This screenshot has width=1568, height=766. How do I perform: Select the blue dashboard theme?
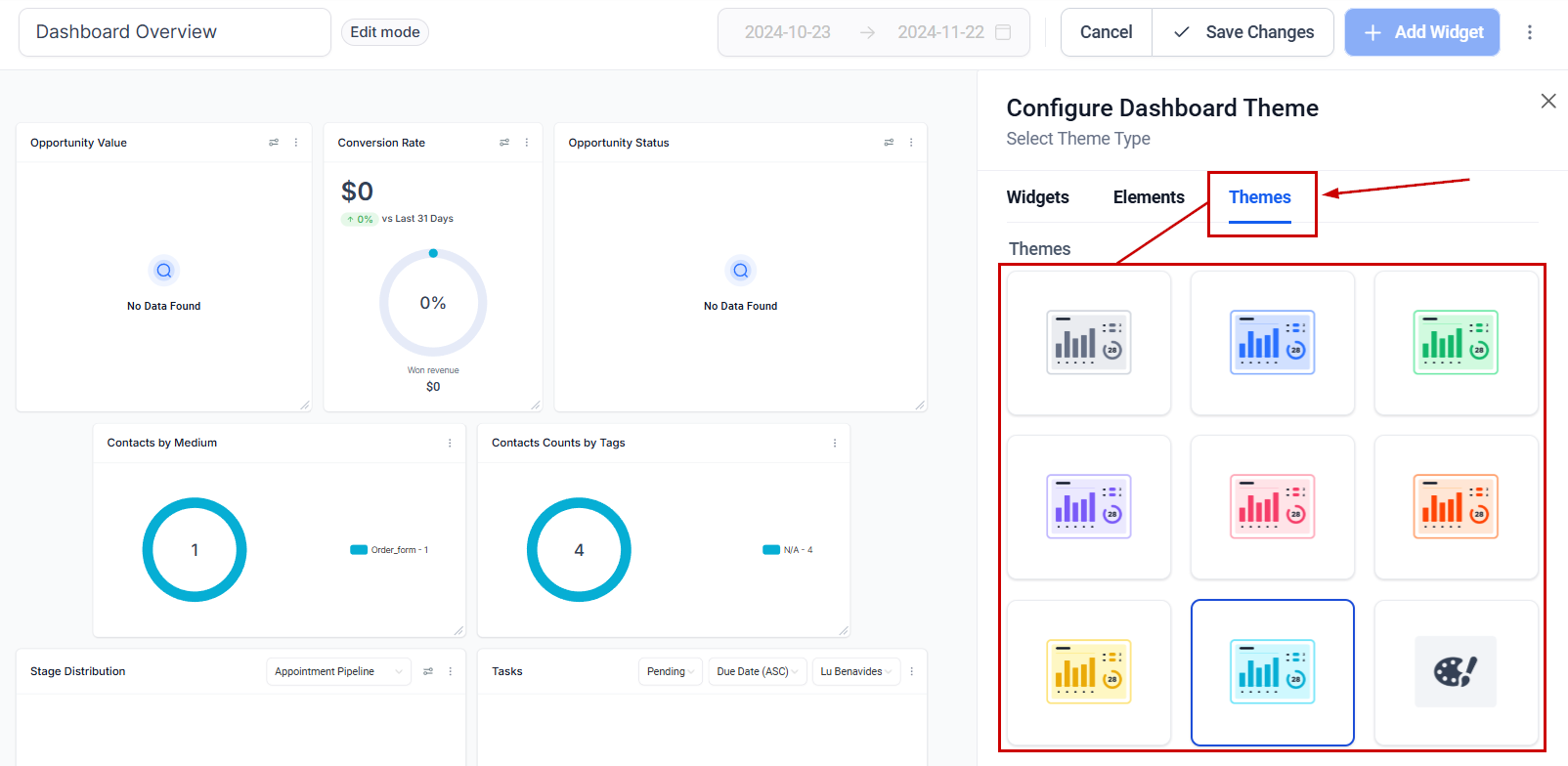(1273, 343)
